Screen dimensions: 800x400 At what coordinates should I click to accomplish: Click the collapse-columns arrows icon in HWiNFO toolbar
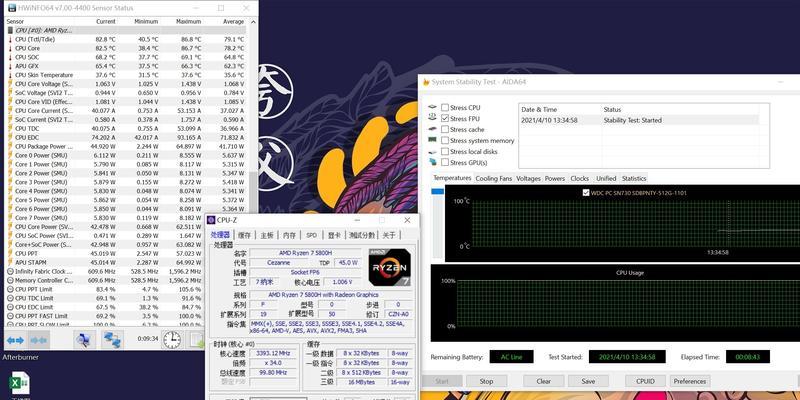[x=38, y=340]
